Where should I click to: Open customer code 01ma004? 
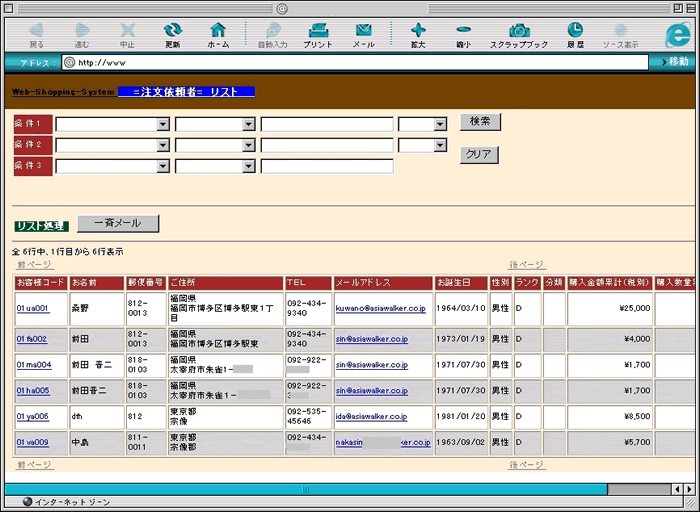pos(34,365)
